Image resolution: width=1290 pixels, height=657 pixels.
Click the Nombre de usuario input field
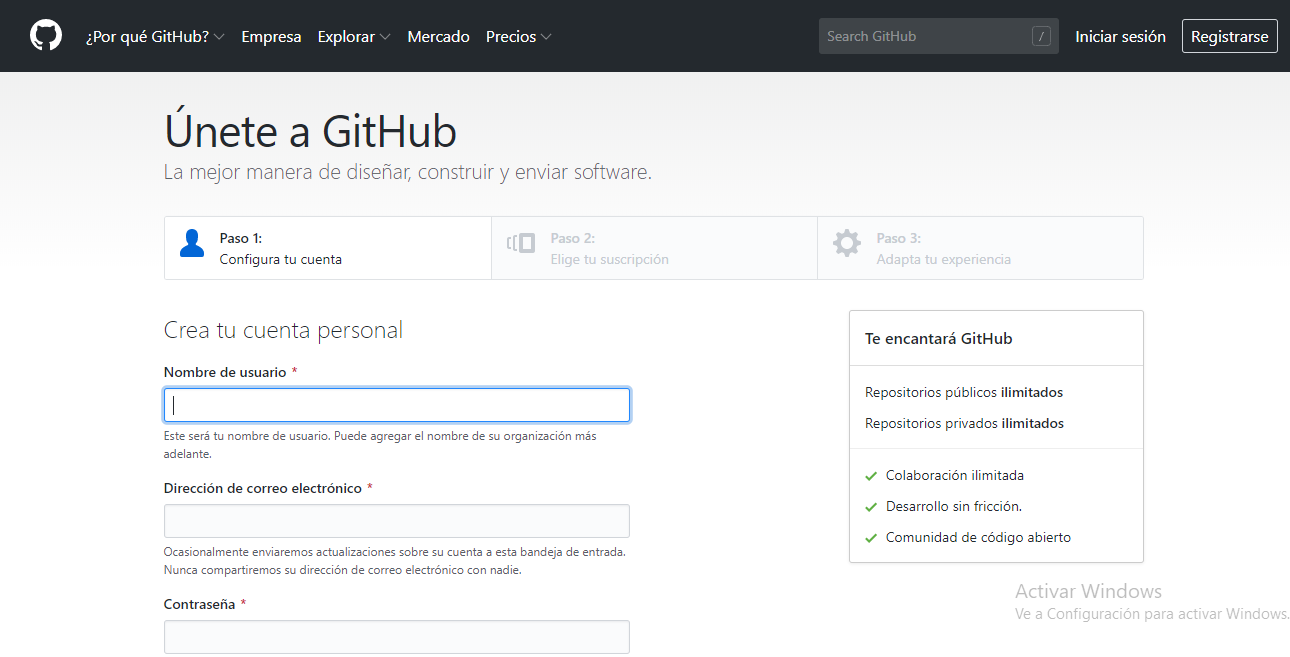click(x=397, y=405)
